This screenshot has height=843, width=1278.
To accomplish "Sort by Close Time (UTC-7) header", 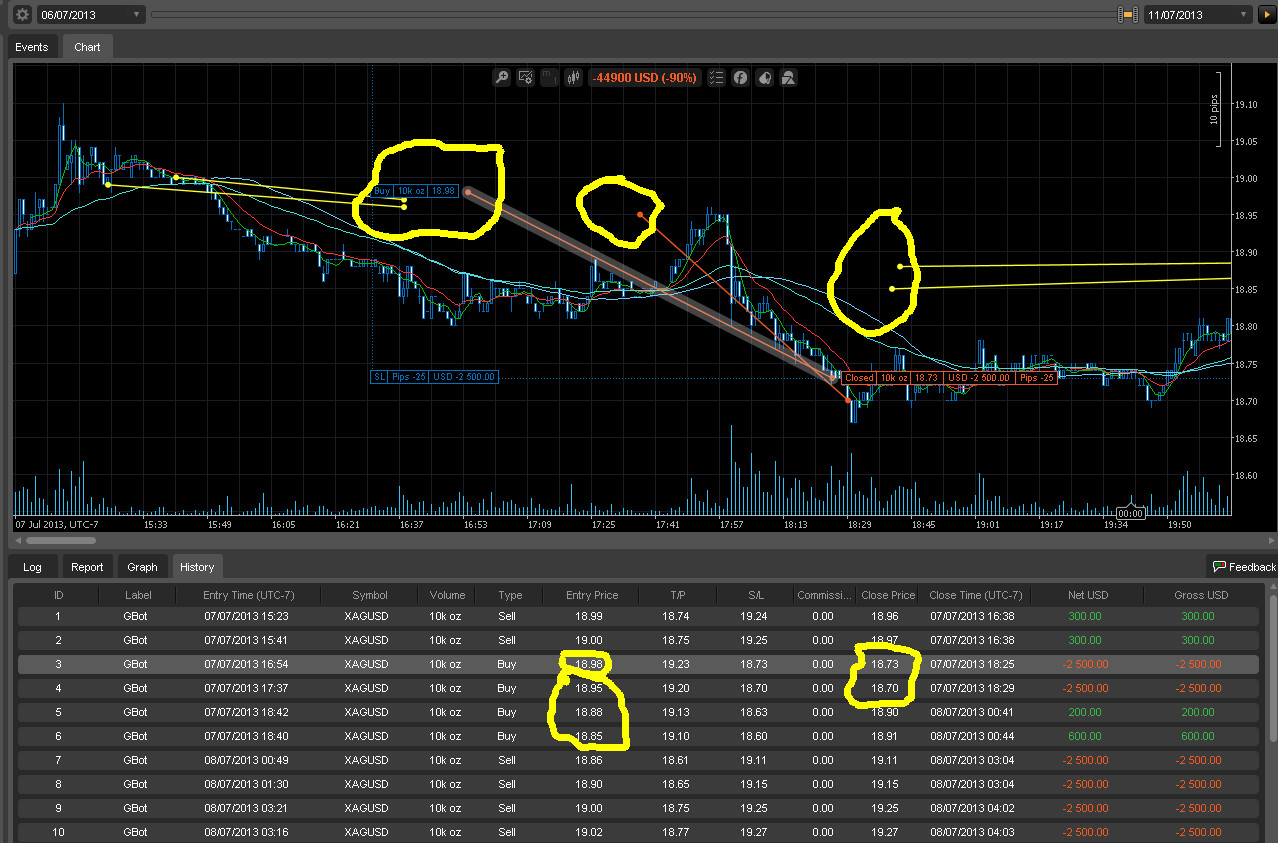I will [x=975, y=595].
